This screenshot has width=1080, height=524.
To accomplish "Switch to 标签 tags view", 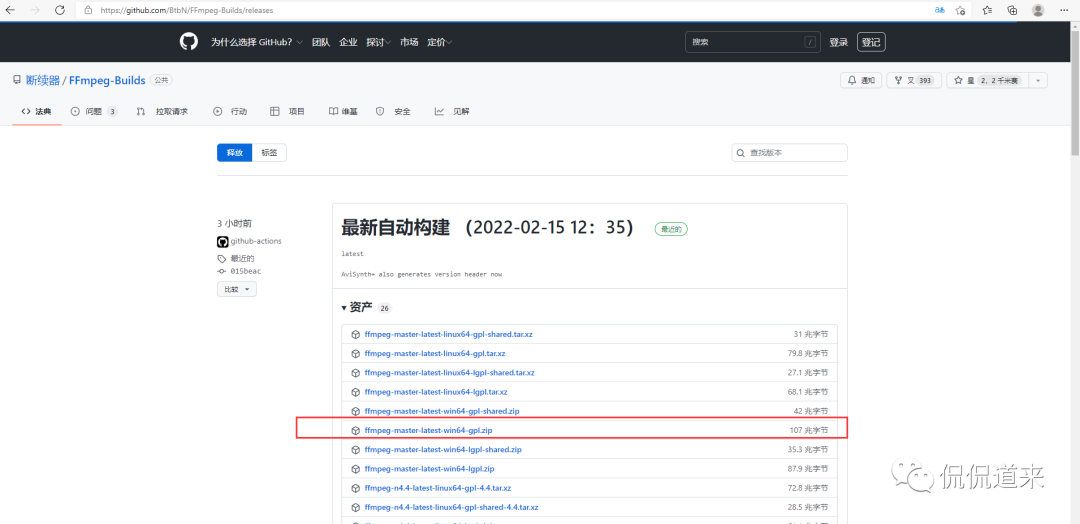I will tap(269, 153).
